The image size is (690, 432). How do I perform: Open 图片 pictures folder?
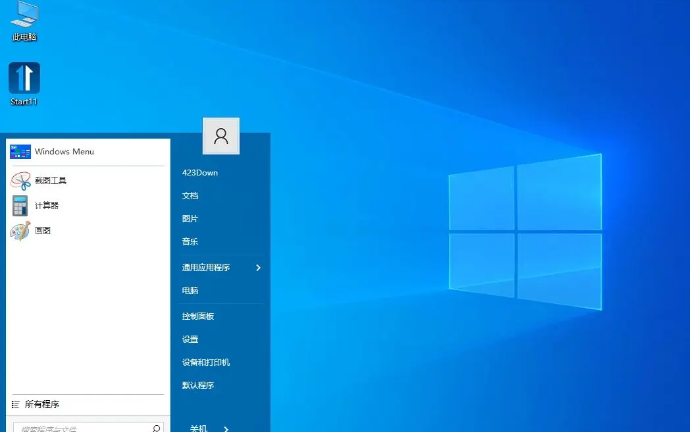190,219
